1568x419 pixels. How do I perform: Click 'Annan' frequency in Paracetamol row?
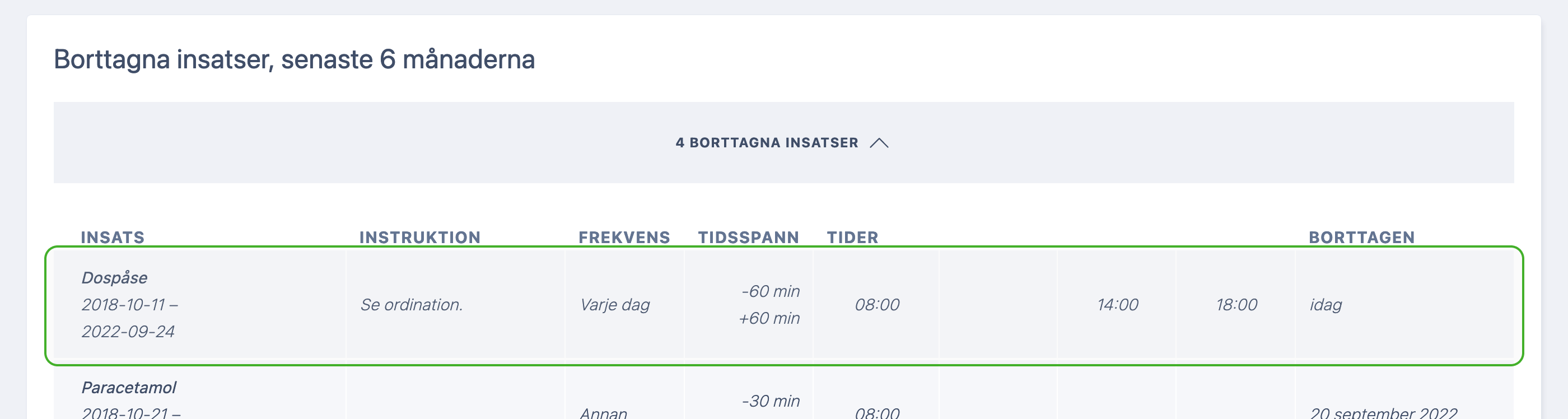[x=603, y=413]
